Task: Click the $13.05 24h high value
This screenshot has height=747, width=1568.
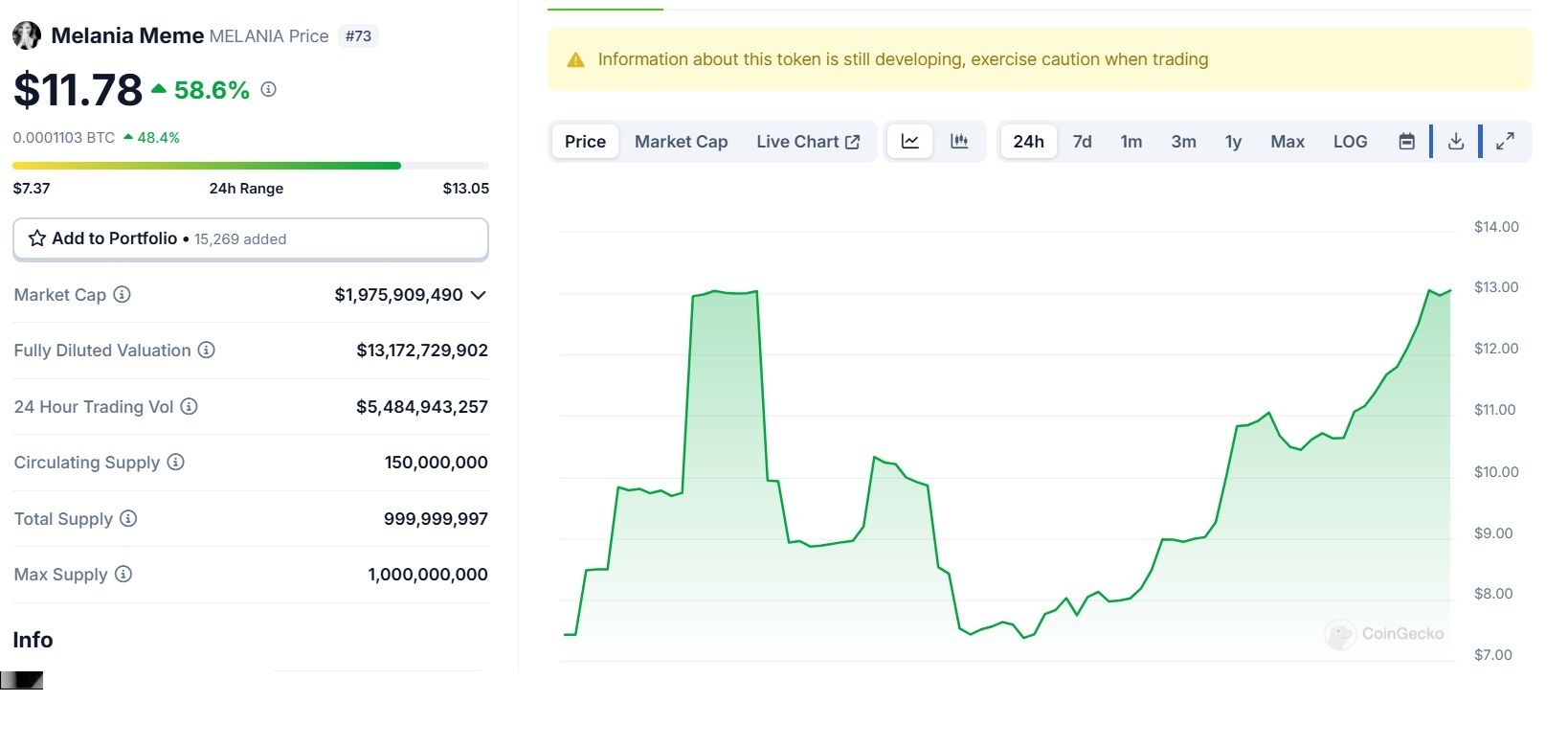Action: click(x=466, y=189)
